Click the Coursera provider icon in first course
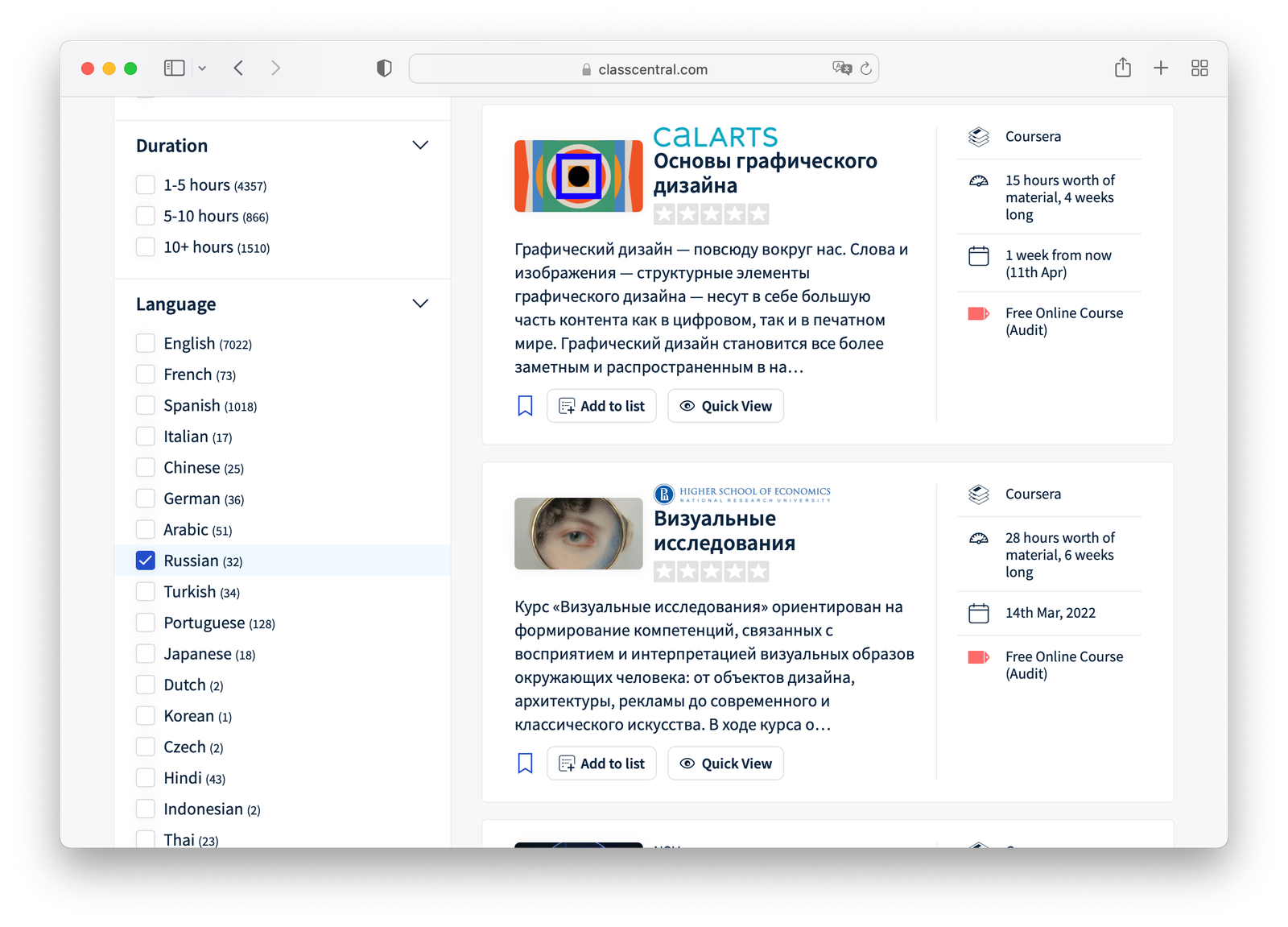This screenshot has height=927, width=1288. coord(979,137)
